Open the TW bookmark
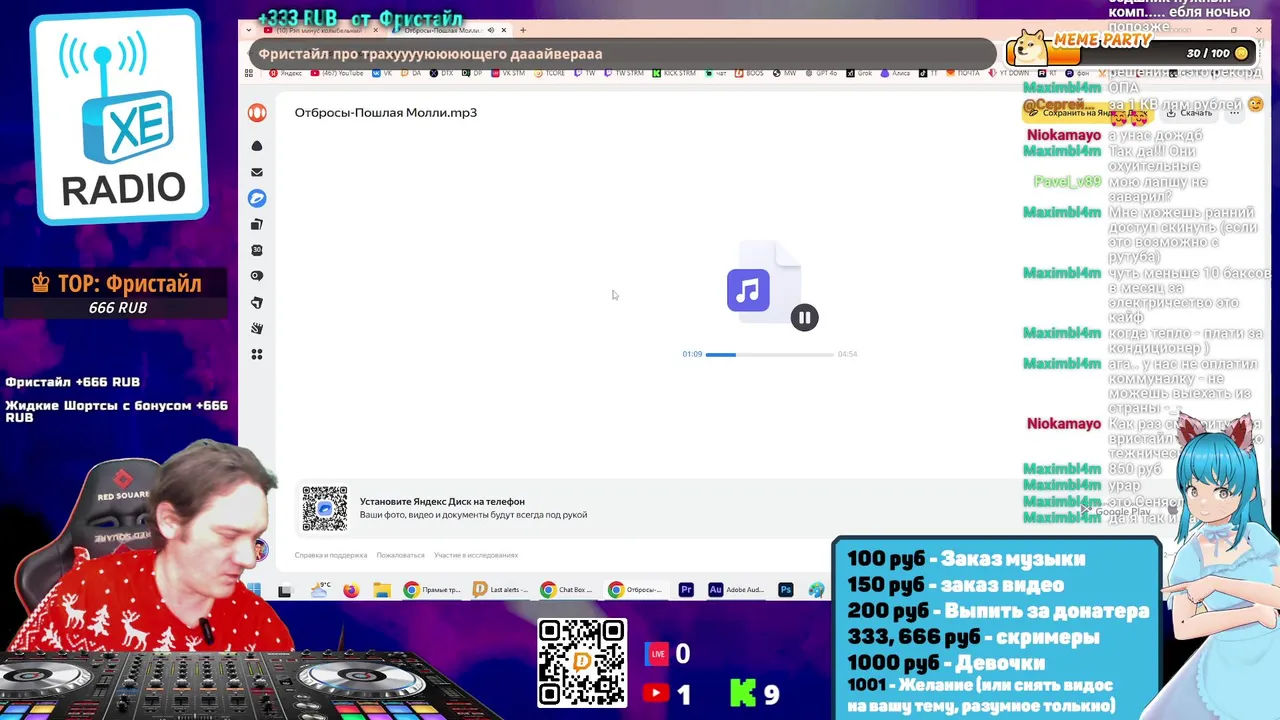Image resolution: width=1280 pixels, height=720 pixels. 585,73
